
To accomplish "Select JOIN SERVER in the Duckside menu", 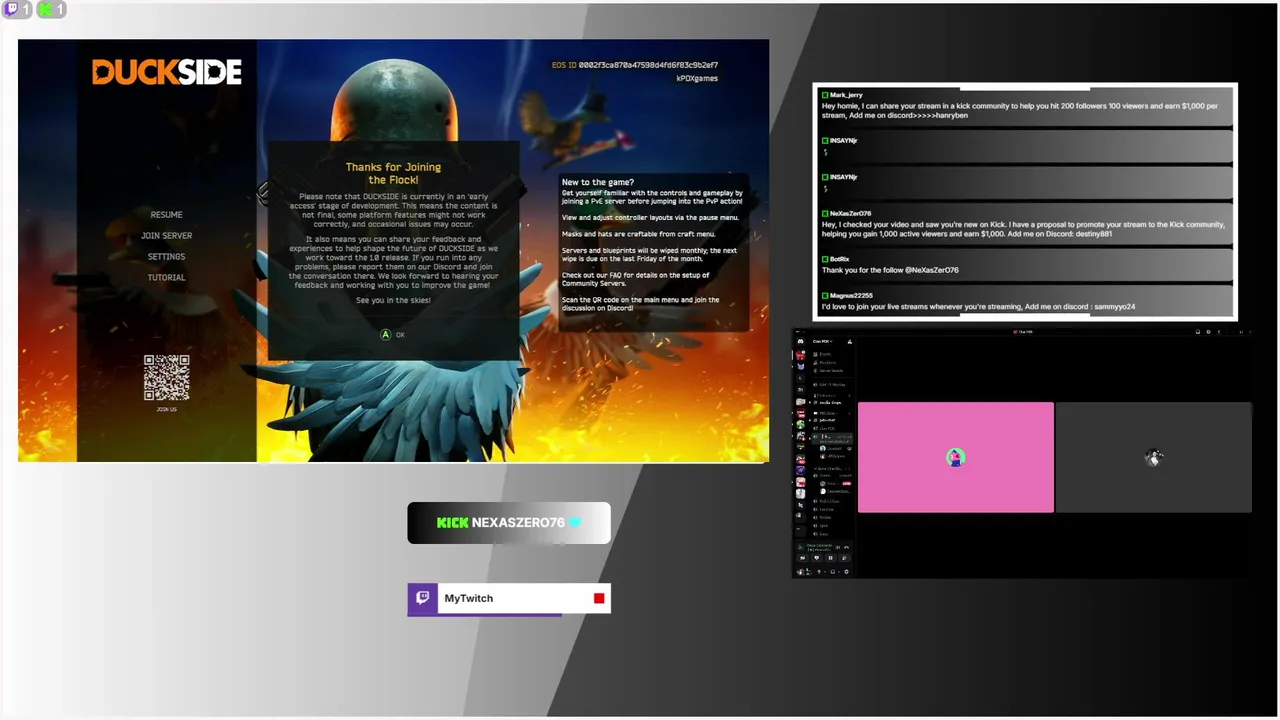I will 166,236.
